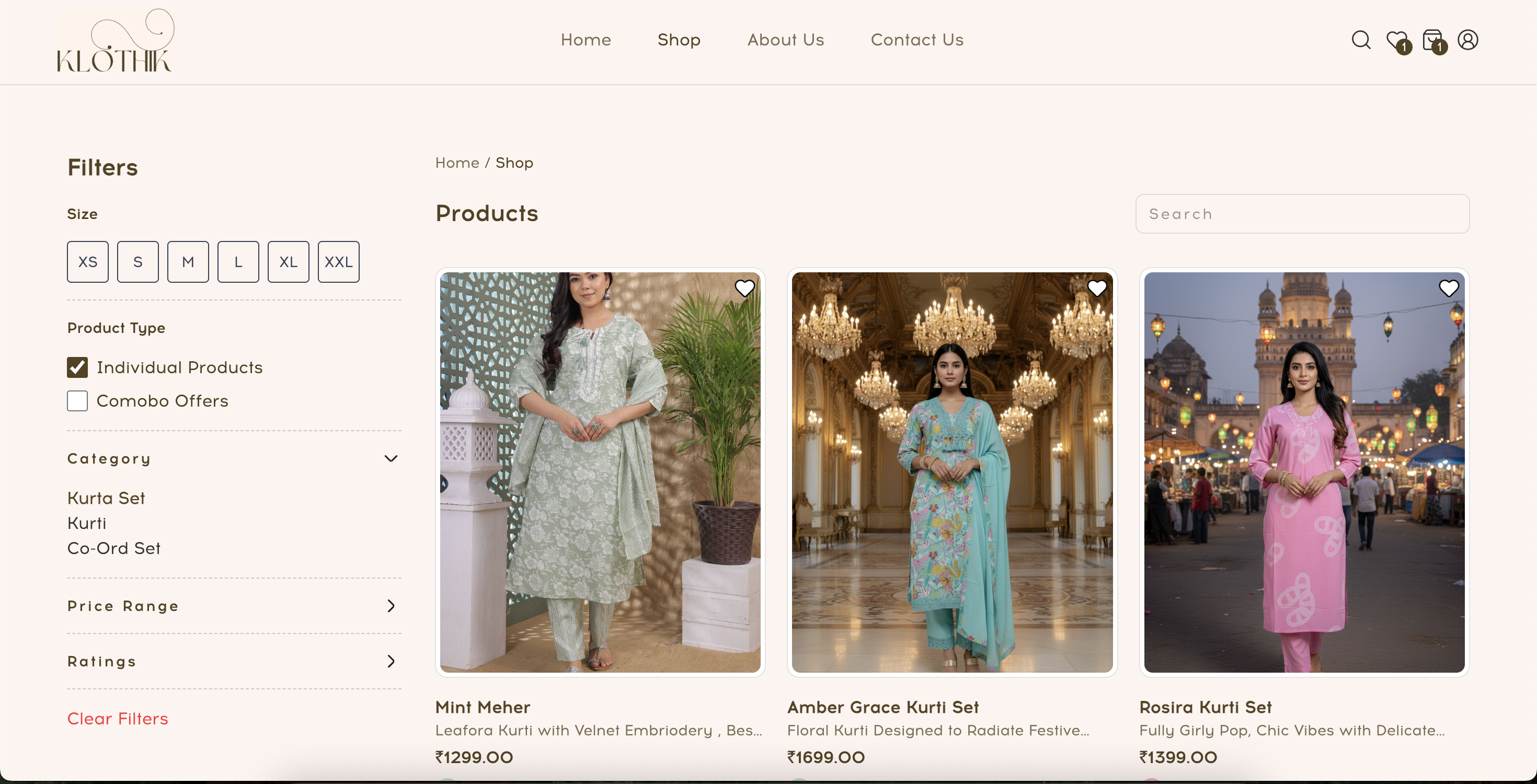
Task: Go to the About Us page
Action: (x=785, y=40)
